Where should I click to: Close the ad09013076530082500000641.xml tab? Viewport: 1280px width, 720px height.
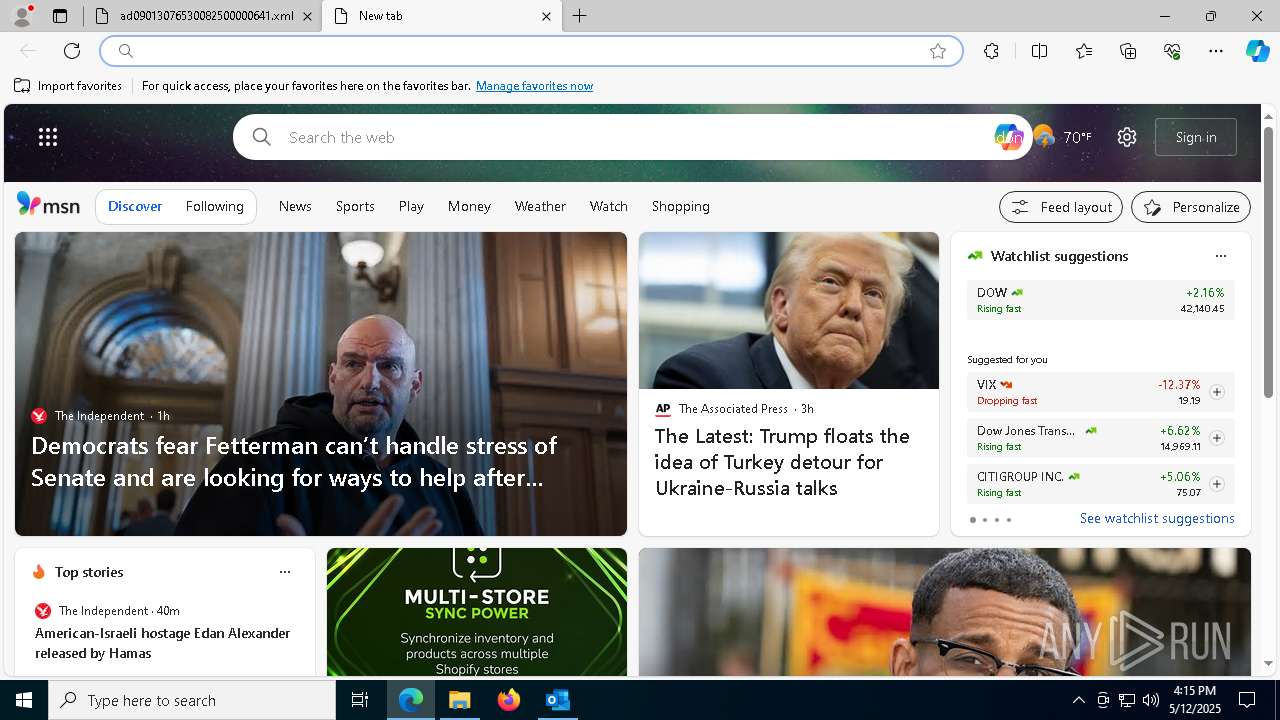click(x=307, y=16)
